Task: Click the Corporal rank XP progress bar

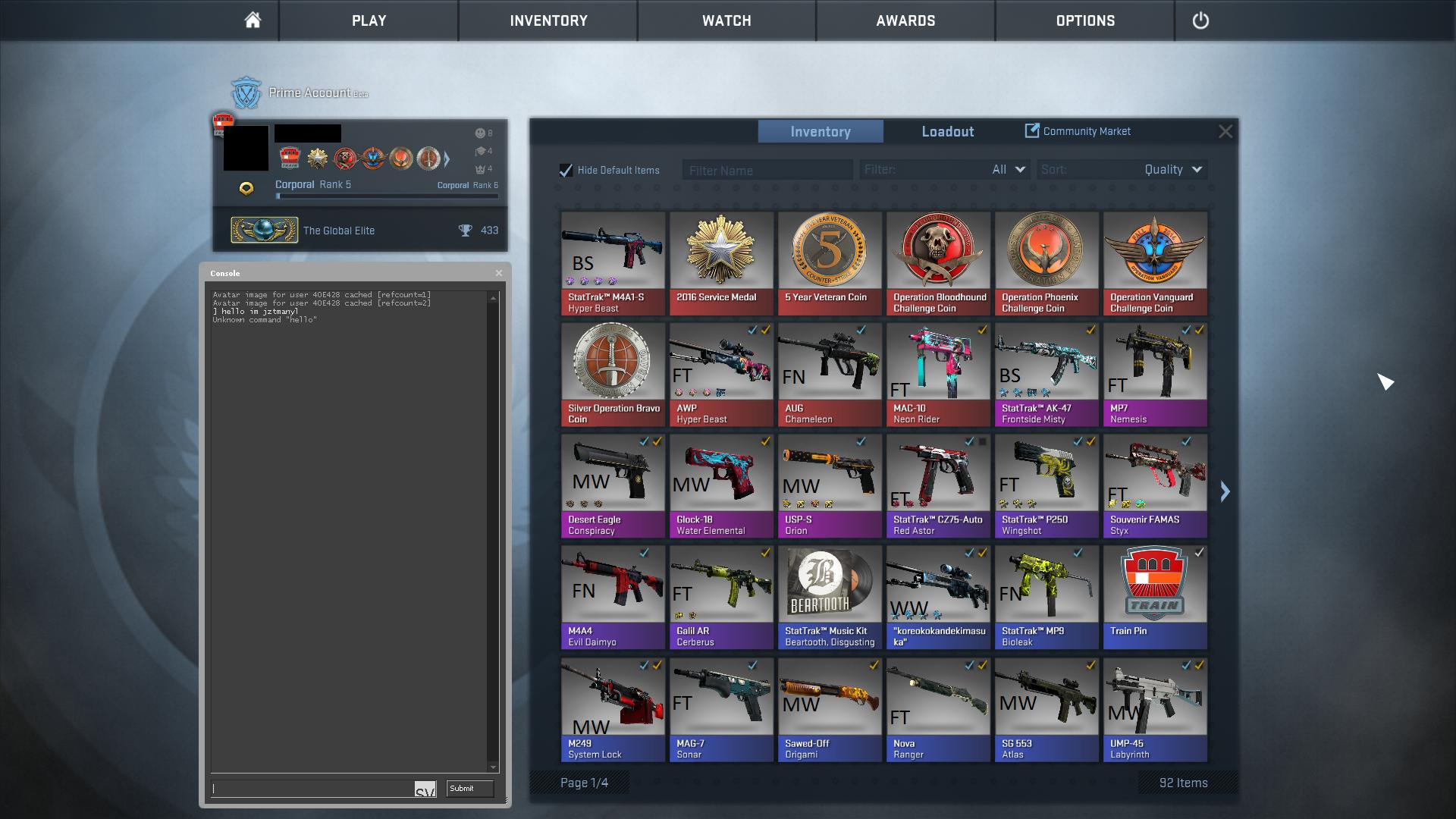Action: tap(387, 196)
